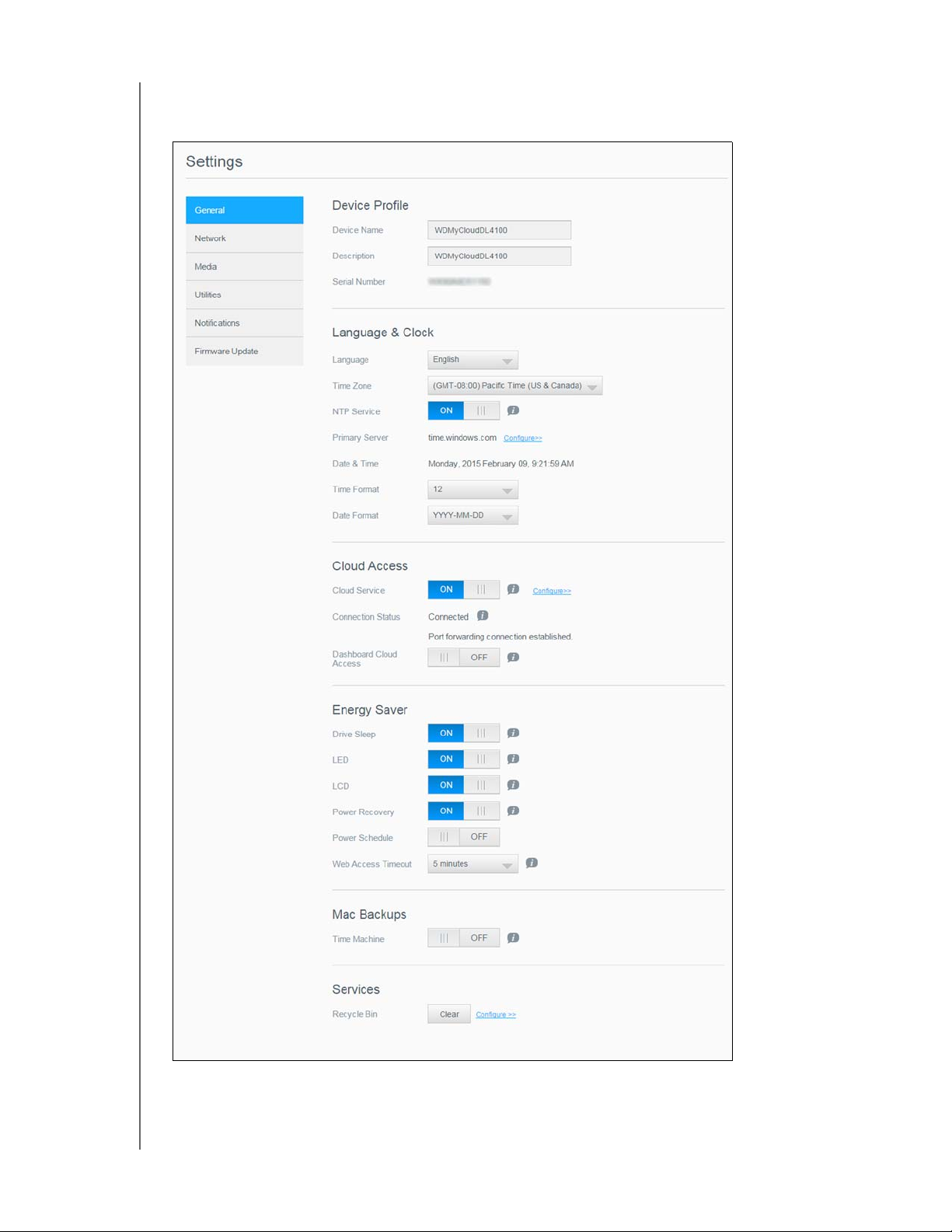Open Notifications settings tab

pos(245,323)
